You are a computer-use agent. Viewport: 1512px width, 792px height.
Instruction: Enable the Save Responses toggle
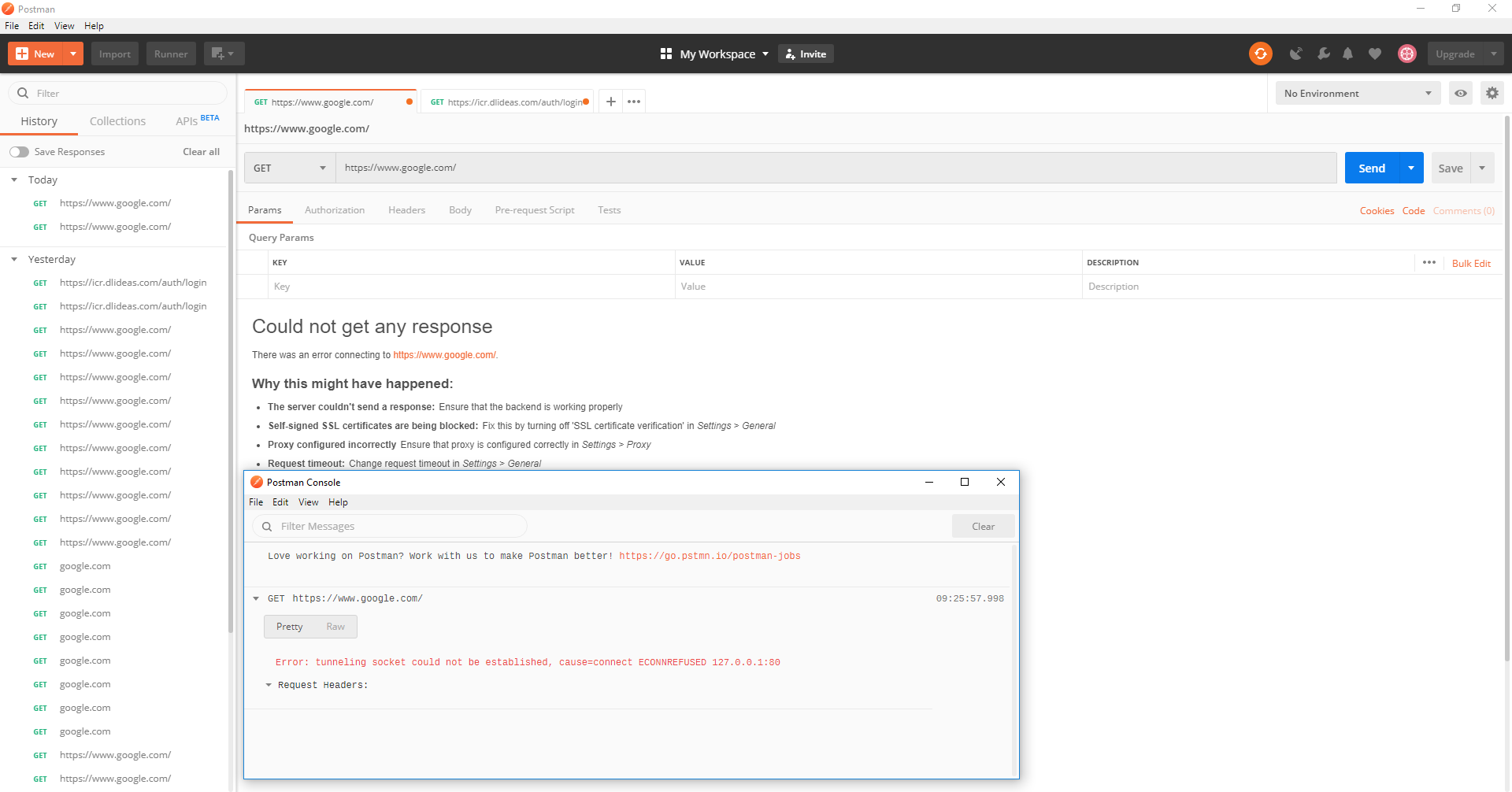[x=19, y=151]
